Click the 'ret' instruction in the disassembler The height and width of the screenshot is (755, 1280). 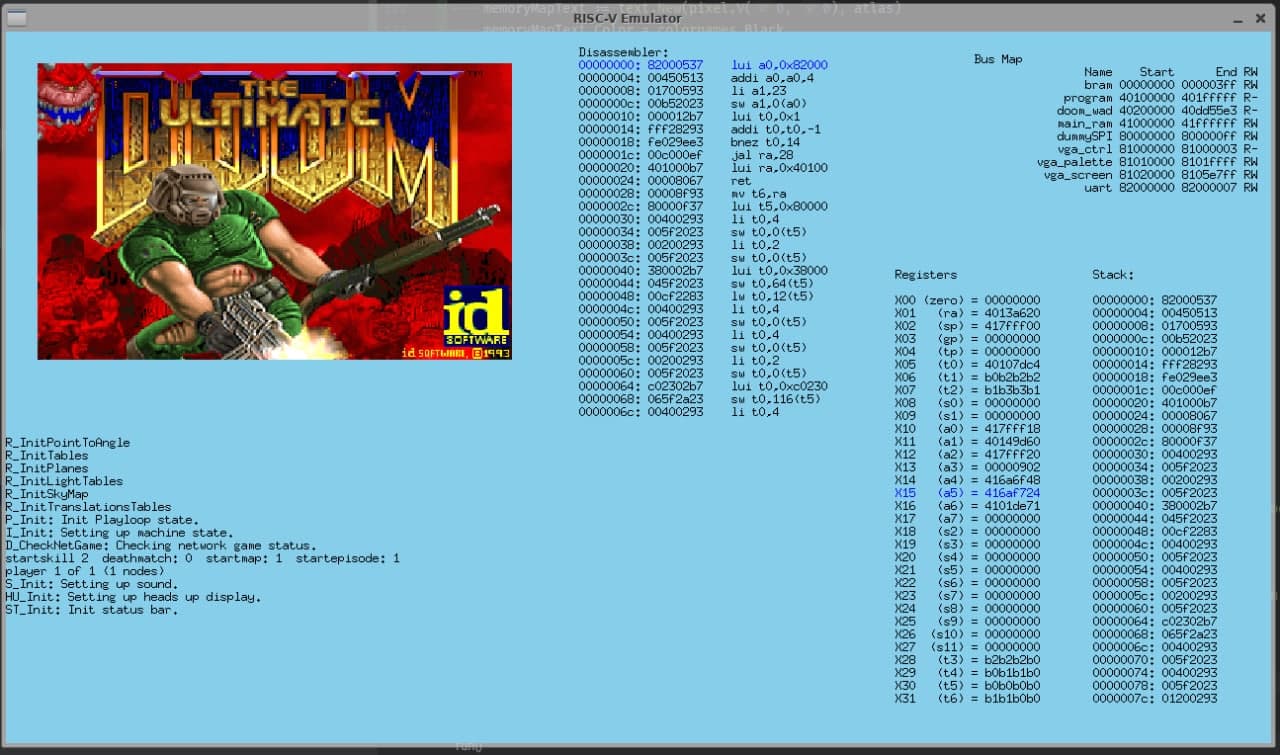point(741,181)
